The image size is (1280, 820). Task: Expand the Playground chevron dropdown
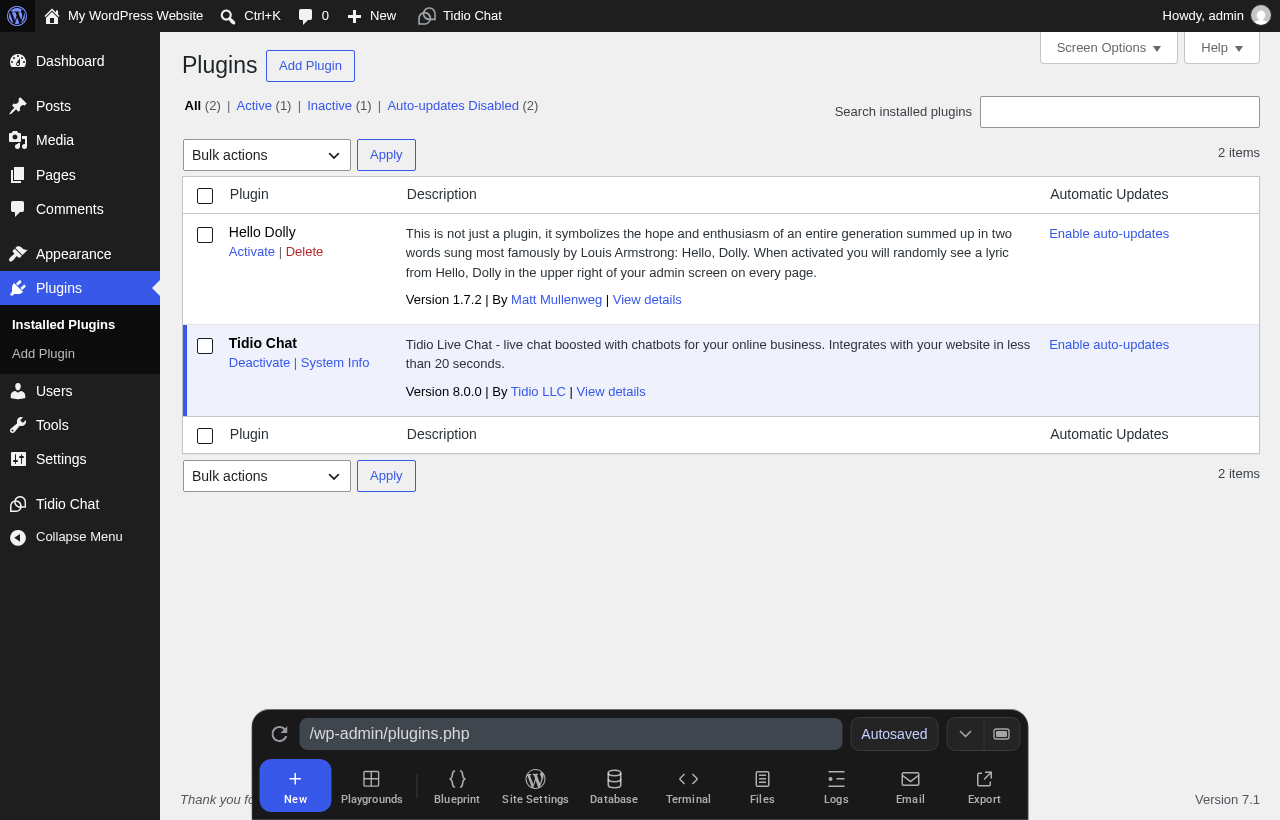click(965, 734)
